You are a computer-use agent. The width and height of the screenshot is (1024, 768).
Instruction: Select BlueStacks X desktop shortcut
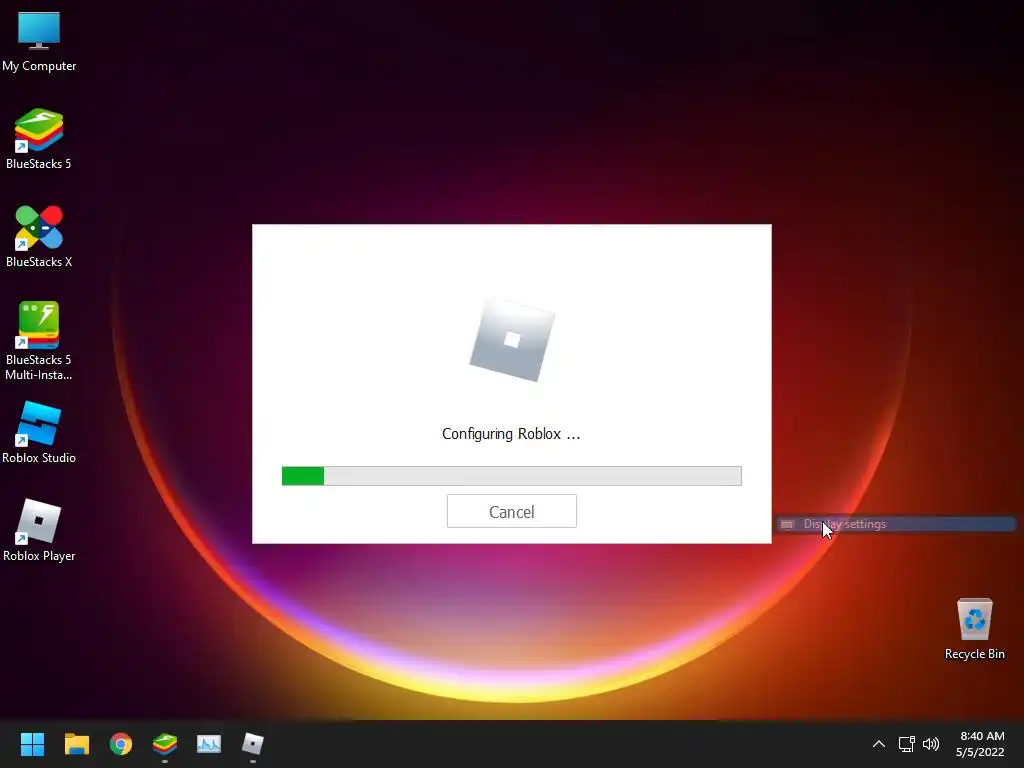coord(39,237)
